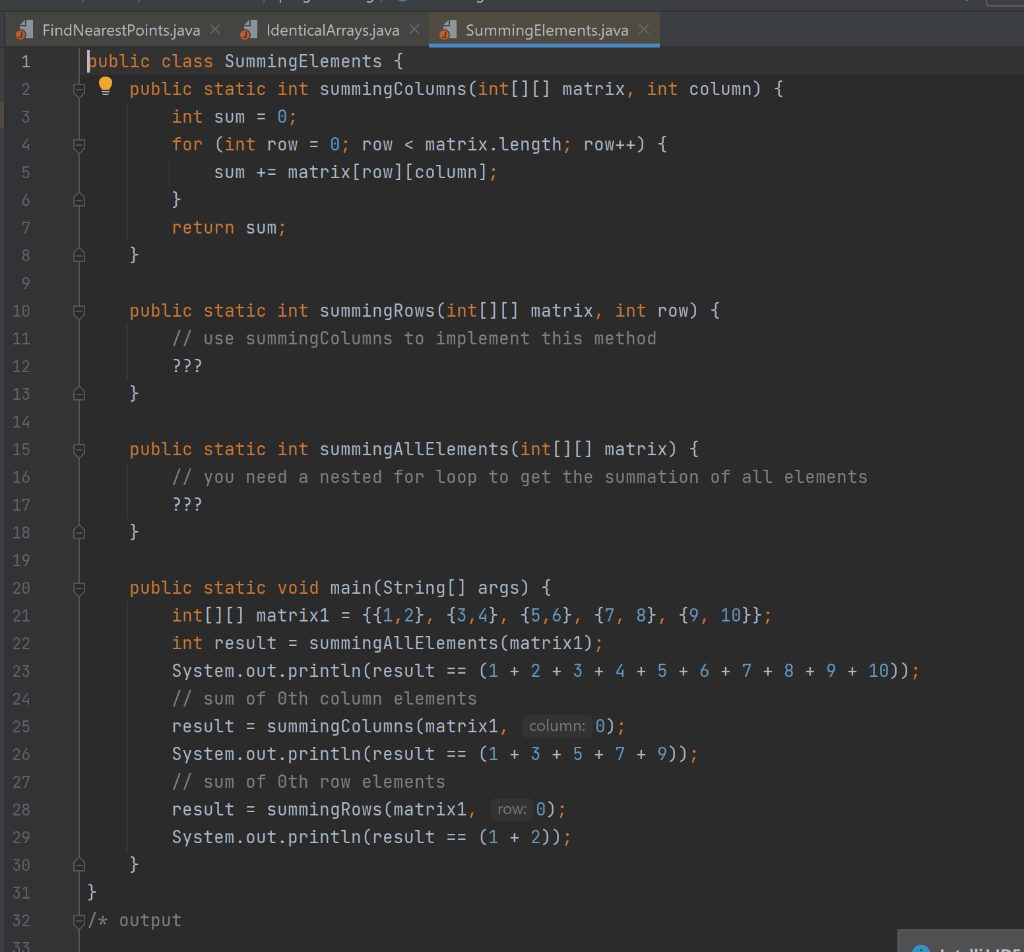Collapse the summingRows method fold on line 10
Screen dimensions: 1024x952
(x=79, y=311)
